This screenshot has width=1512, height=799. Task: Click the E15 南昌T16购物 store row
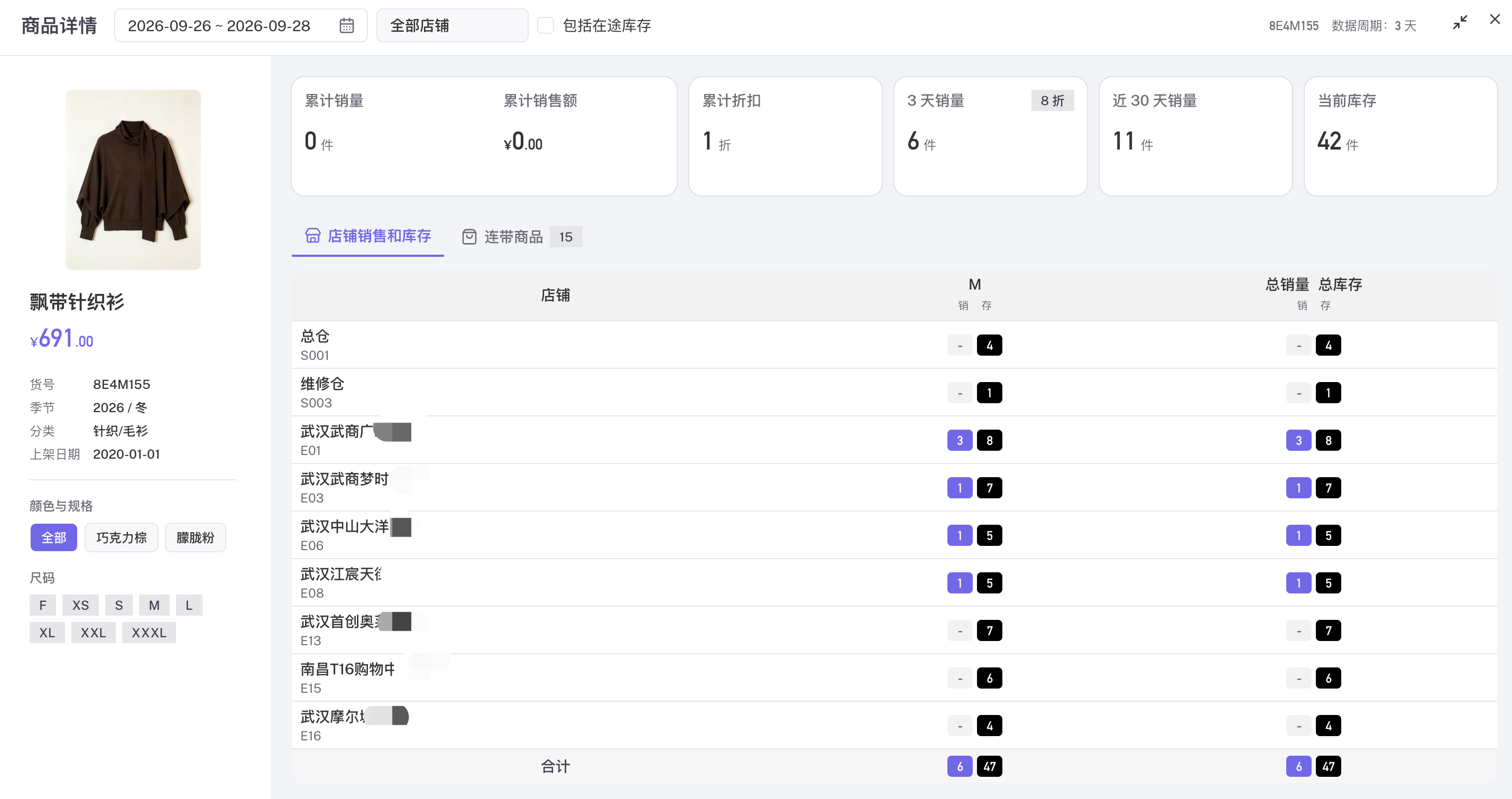(894, 677)
